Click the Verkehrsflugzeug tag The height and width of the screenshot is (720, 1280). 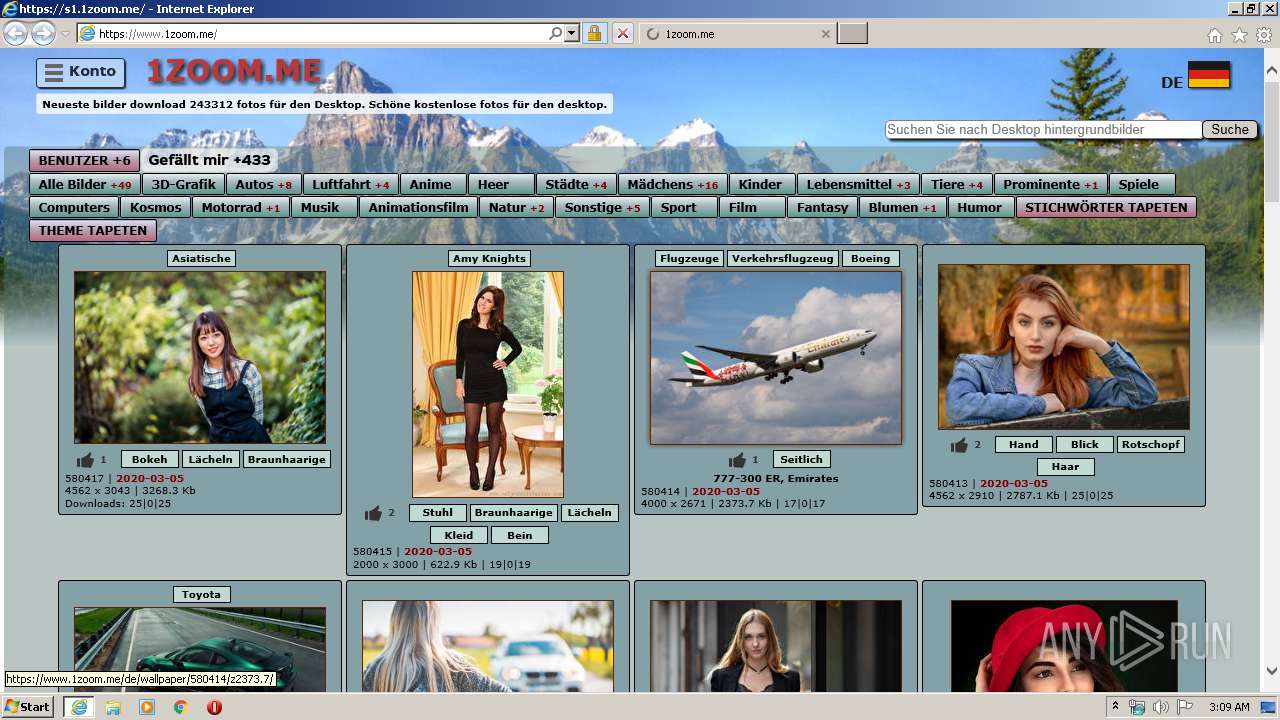pos(783,258)
